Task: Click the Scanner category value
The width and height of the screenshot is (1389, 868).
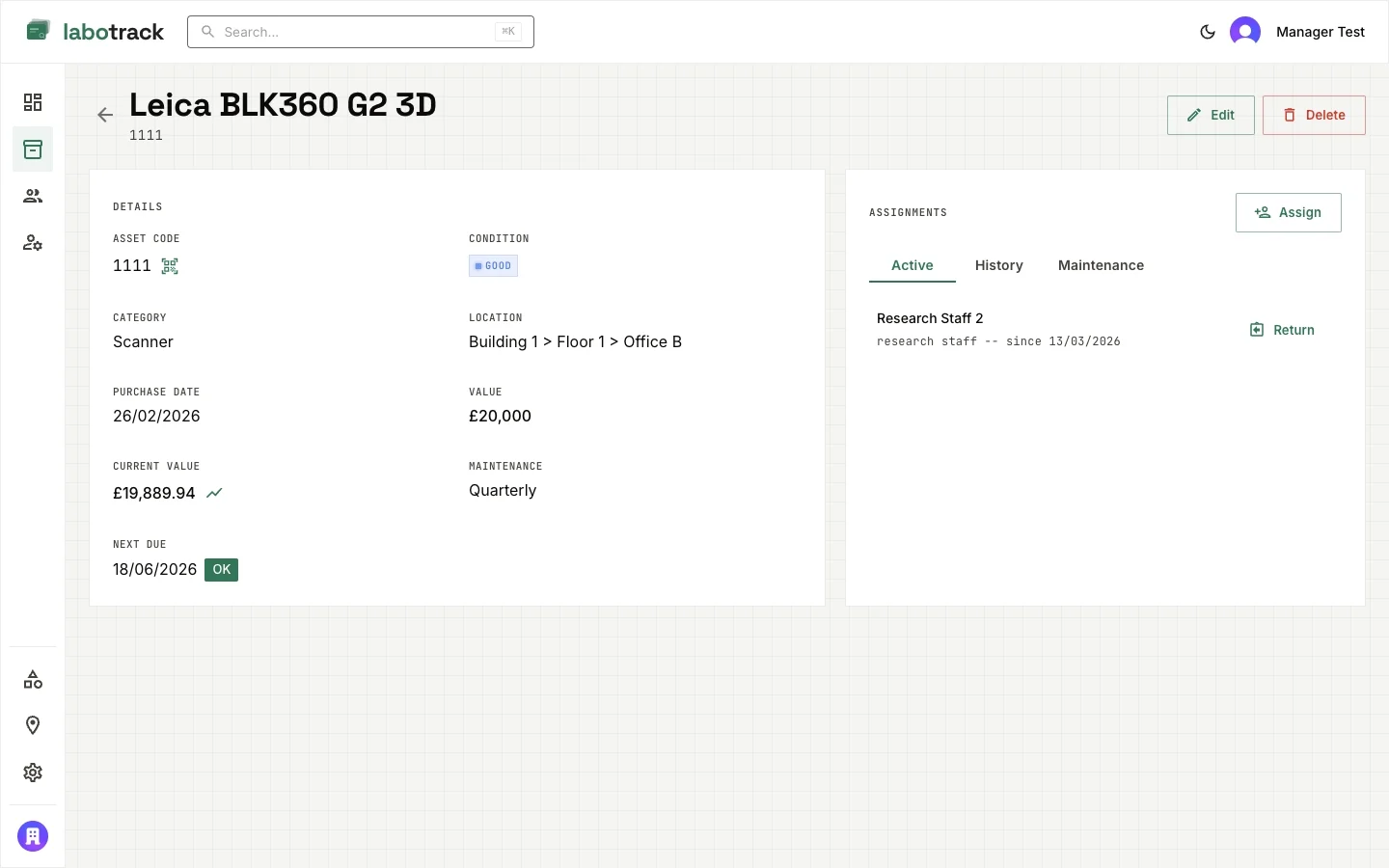Action: [143, 341]
